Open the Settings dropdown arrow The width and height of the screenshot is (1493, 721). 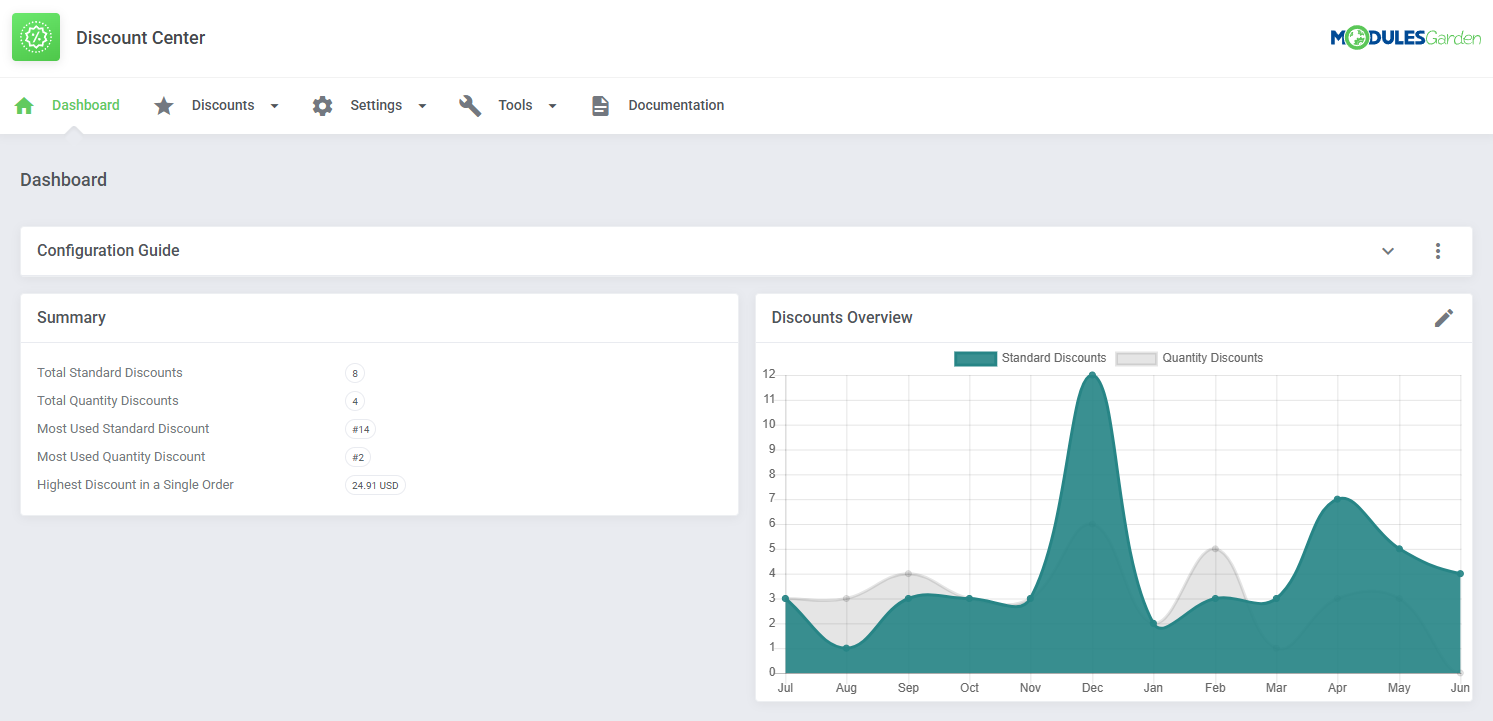pyautogui.click(x=422, y=106)
